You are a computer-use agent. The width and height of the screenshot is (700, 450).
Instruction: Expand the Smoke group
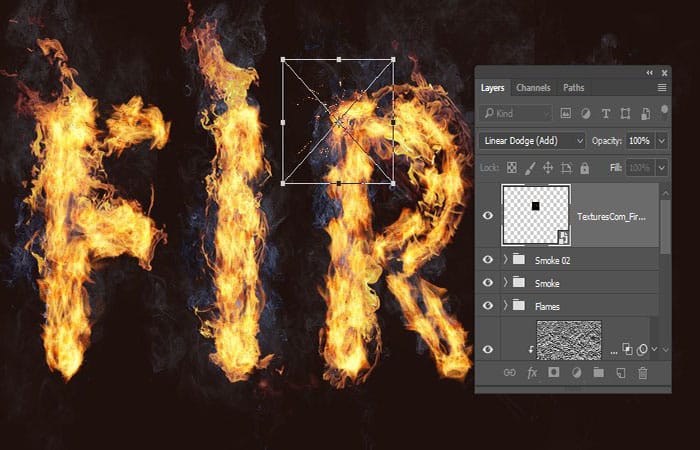click(x=505, y=282)
